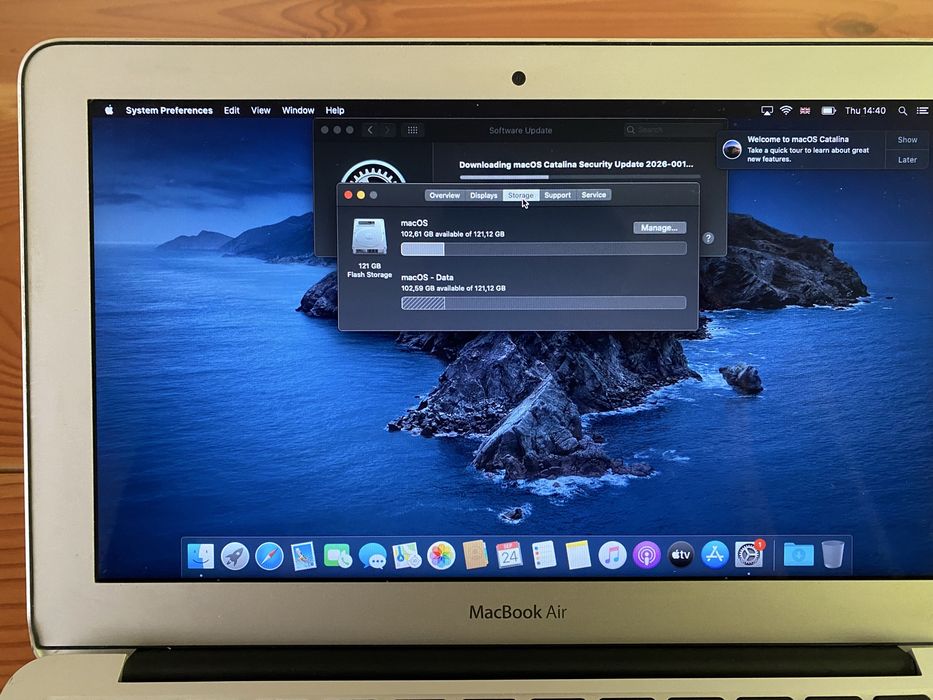The image size is (933, 700).
Task: Open Music in the Dock
Action: click(612, 555)
